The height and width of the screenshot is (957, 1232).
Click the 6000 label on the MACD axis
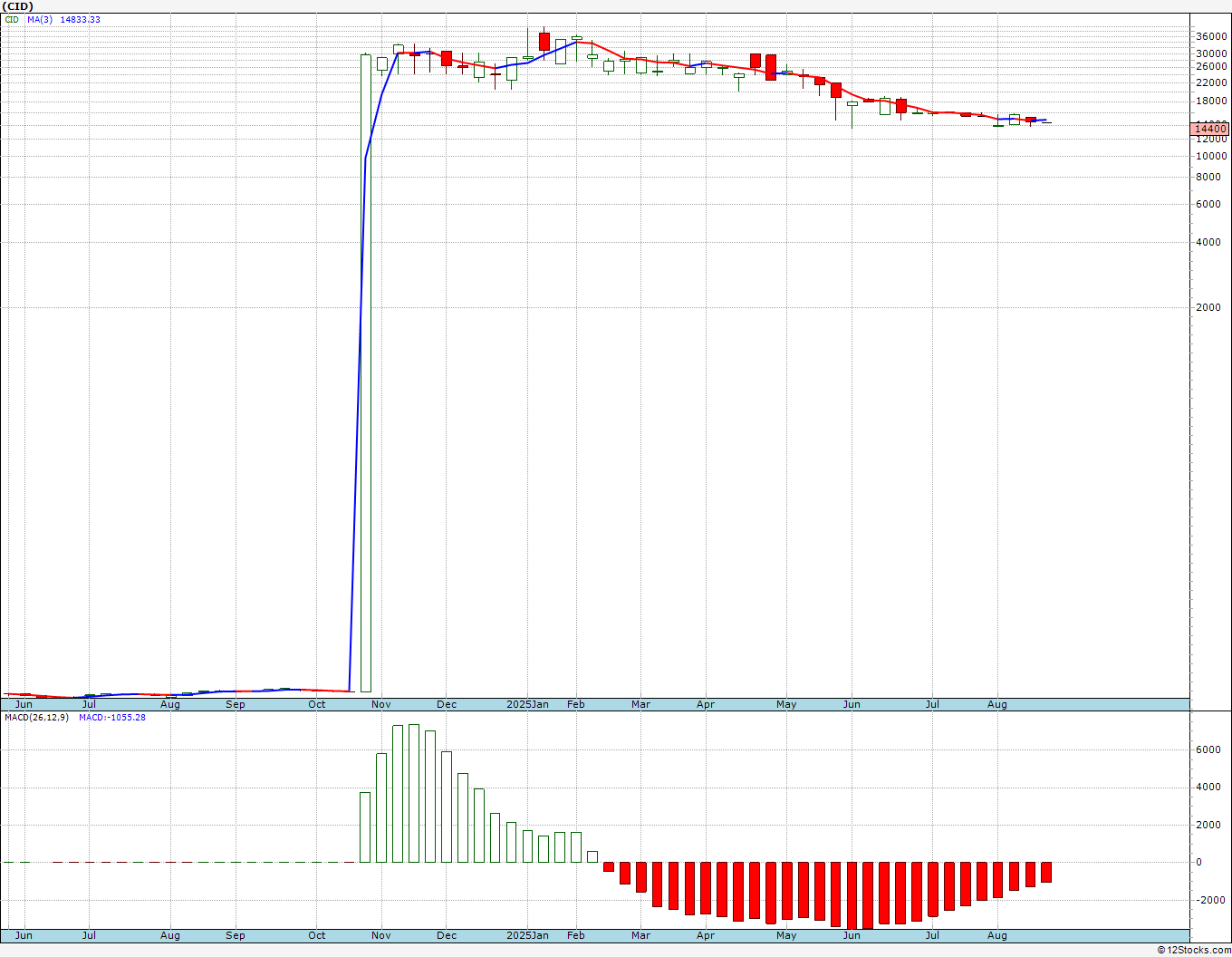pos(1208,749)
